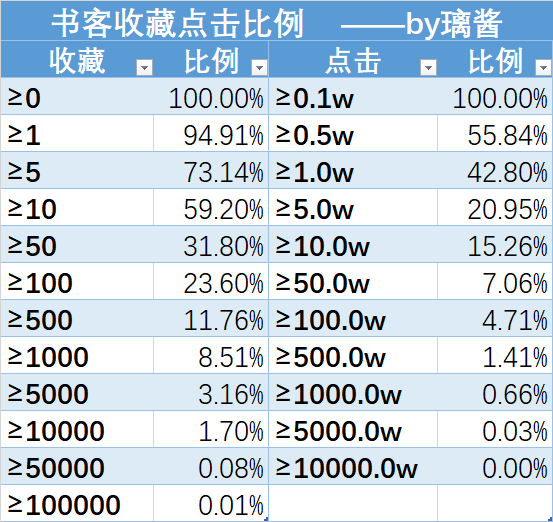Click the value 0.66%
The image size is (553, 522).
pos(515,395)
